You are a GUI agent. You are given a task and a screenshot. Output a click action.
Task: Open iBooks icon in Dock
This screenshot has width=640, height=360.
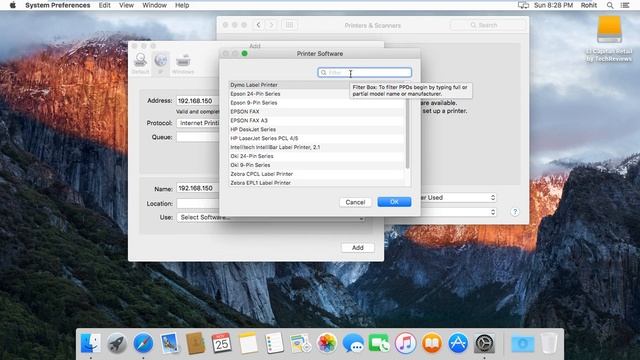tap(432, 343)
